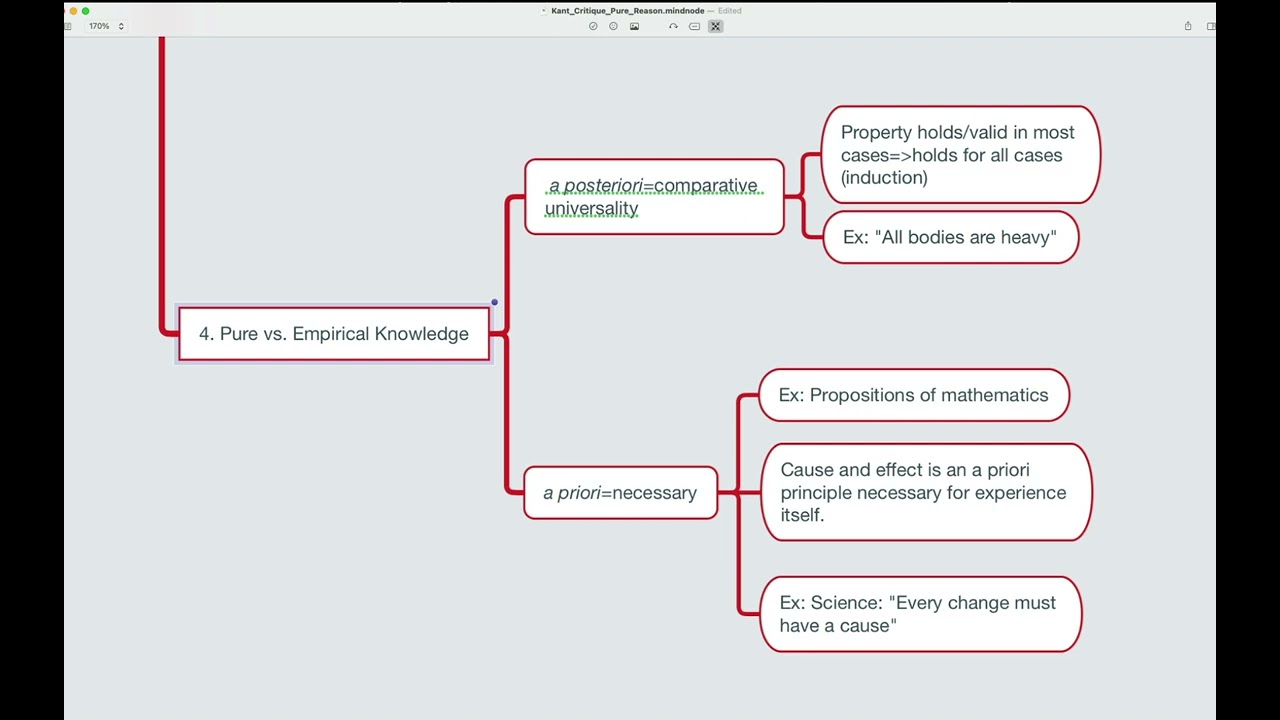Image resolution: width=1280 pixels, height=720 pixels.
Task: Select the 'a posteriori=comparative universality' node
Action: click(654, 197)
